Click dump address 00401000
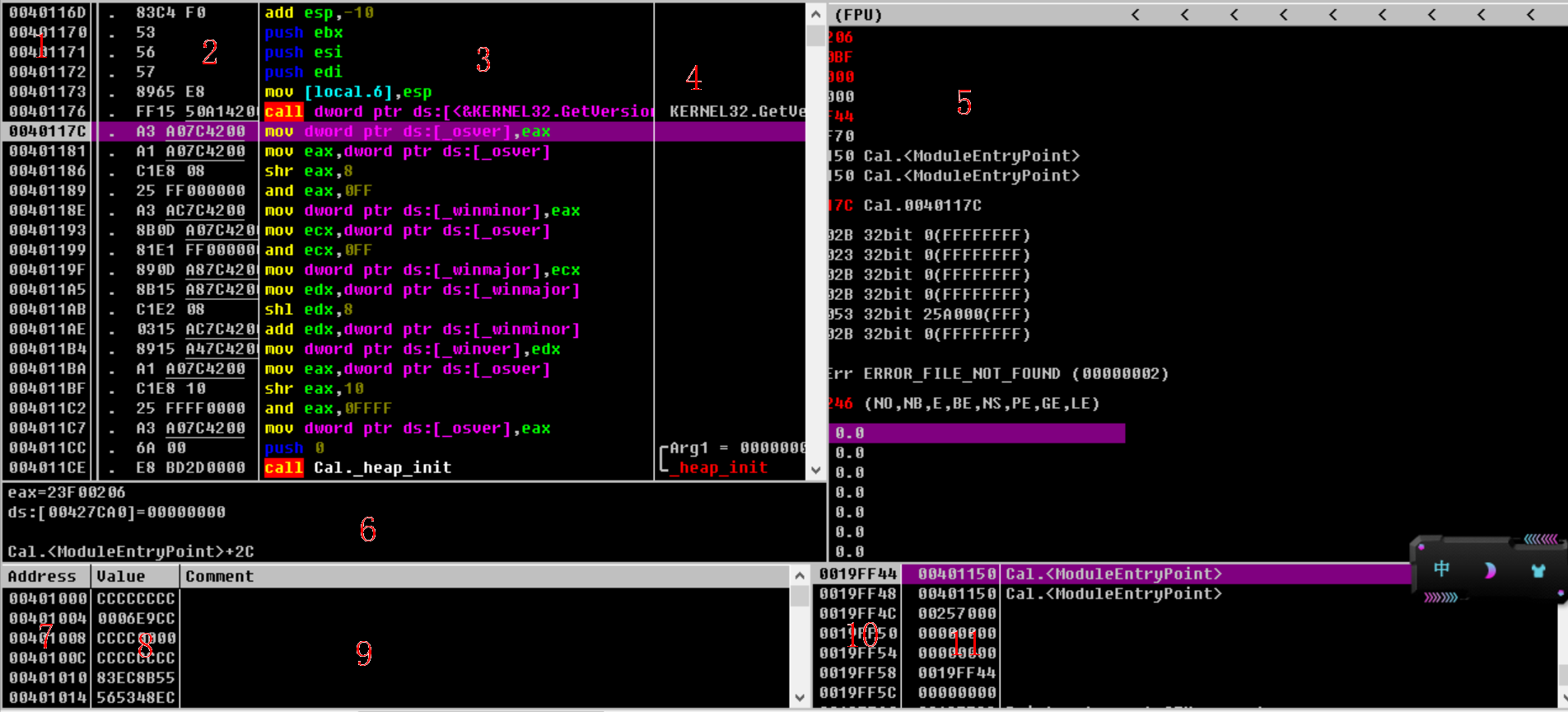The image size is (1568, 712). [x=48, y=598]
